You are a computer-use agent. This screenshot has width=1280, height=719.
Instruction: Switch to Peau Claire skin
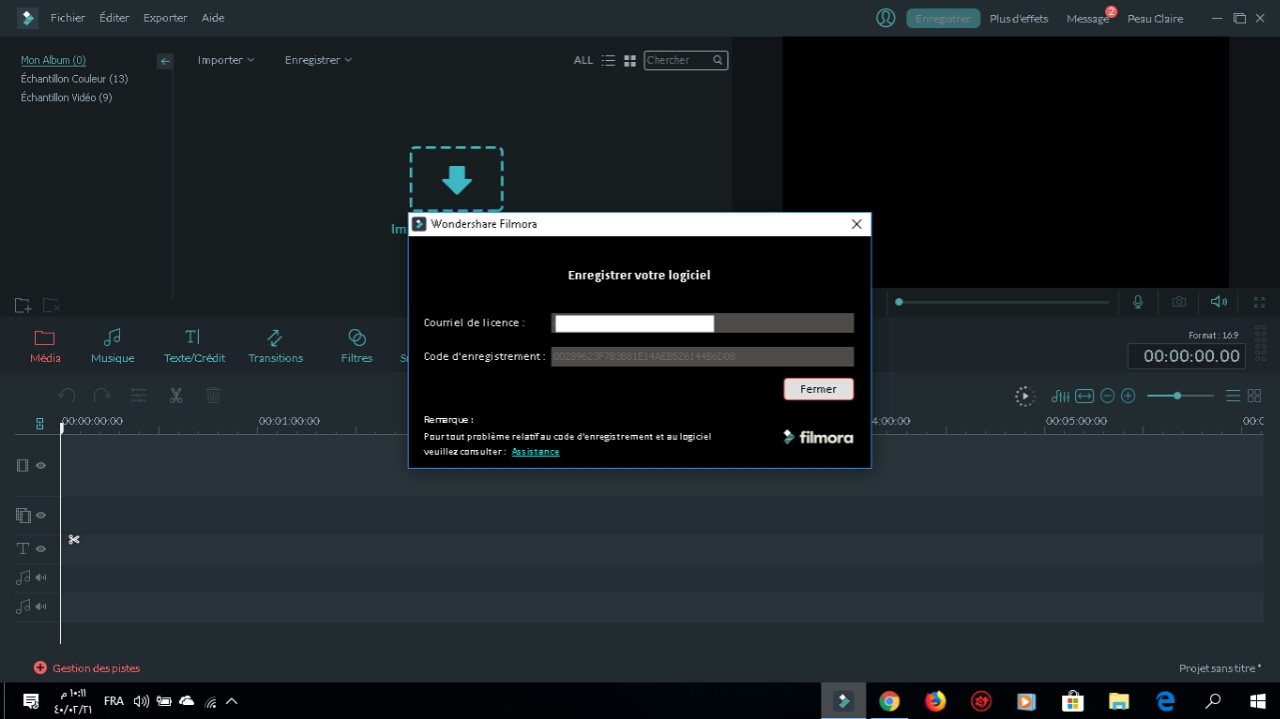coord(1155,18)
